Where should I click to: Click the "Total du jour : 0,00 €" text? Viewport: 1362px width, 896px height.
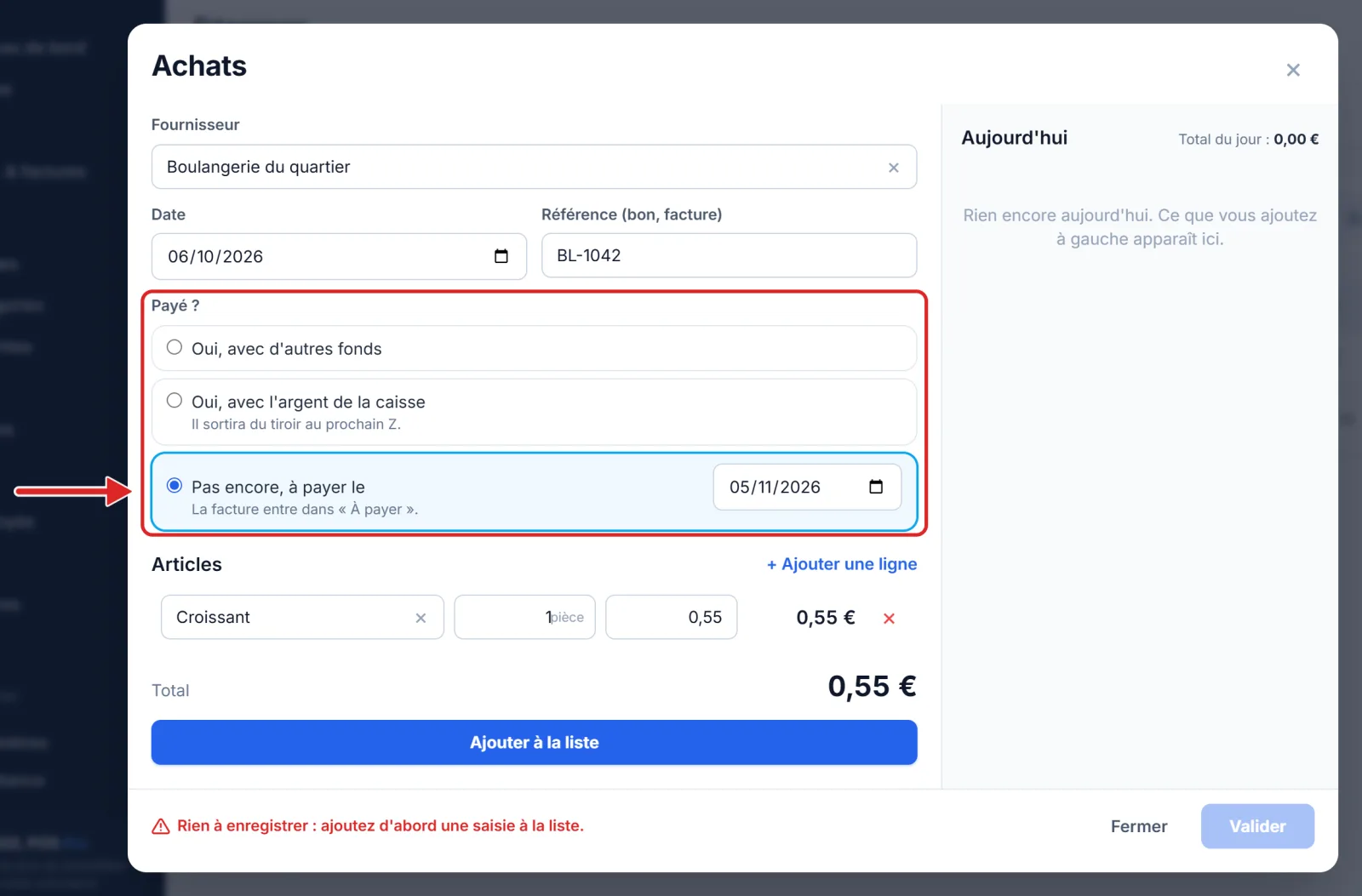click(x=1248, y=140)
